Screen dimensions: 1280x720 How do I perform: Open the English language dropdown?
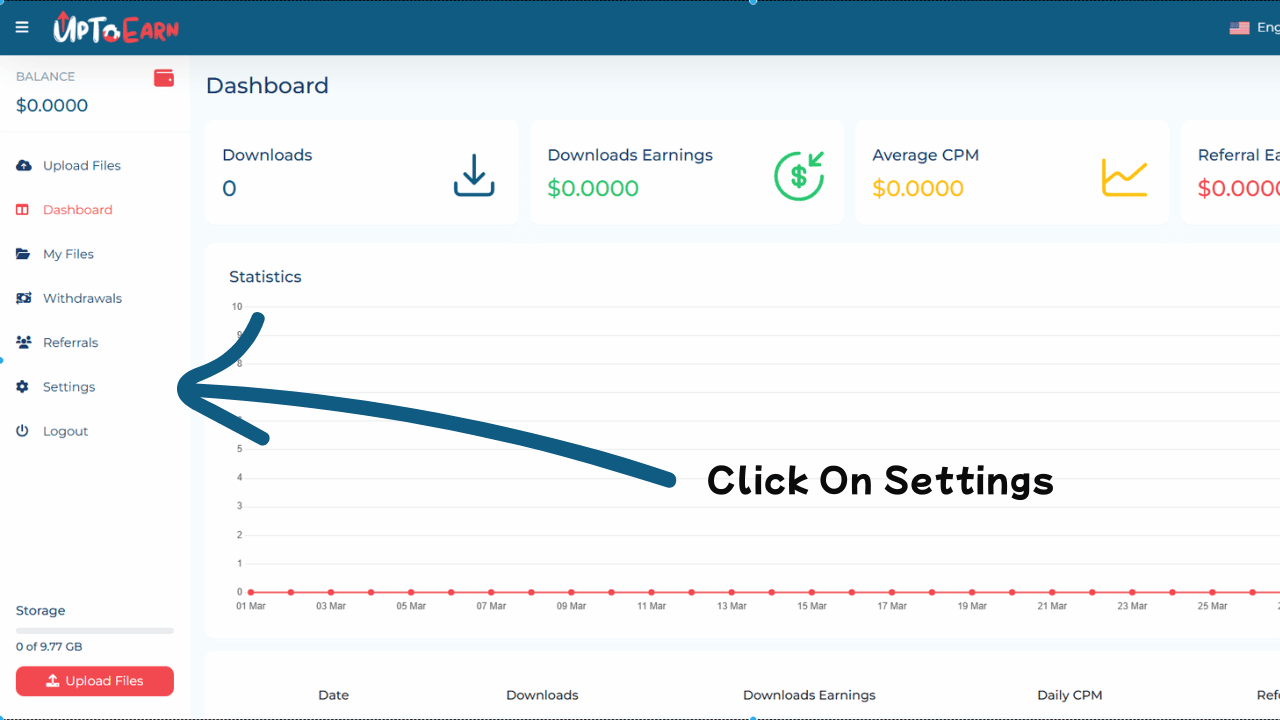pos(1254,28)
